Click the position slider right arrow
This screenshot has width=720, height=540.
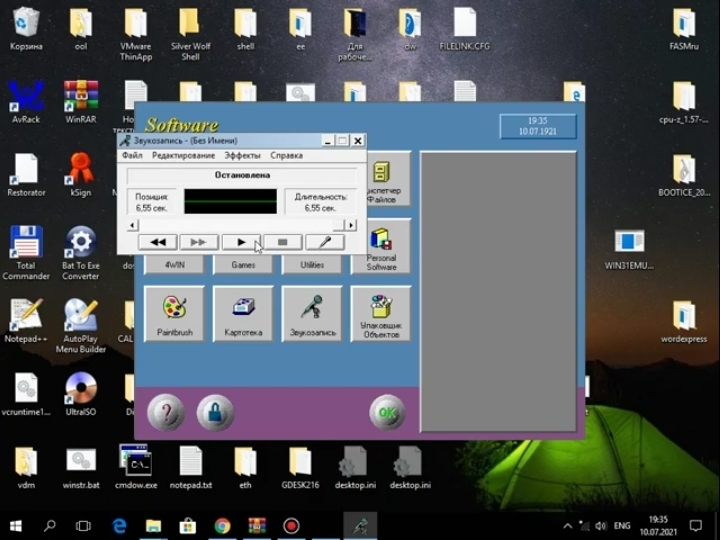tap(351, 226)
